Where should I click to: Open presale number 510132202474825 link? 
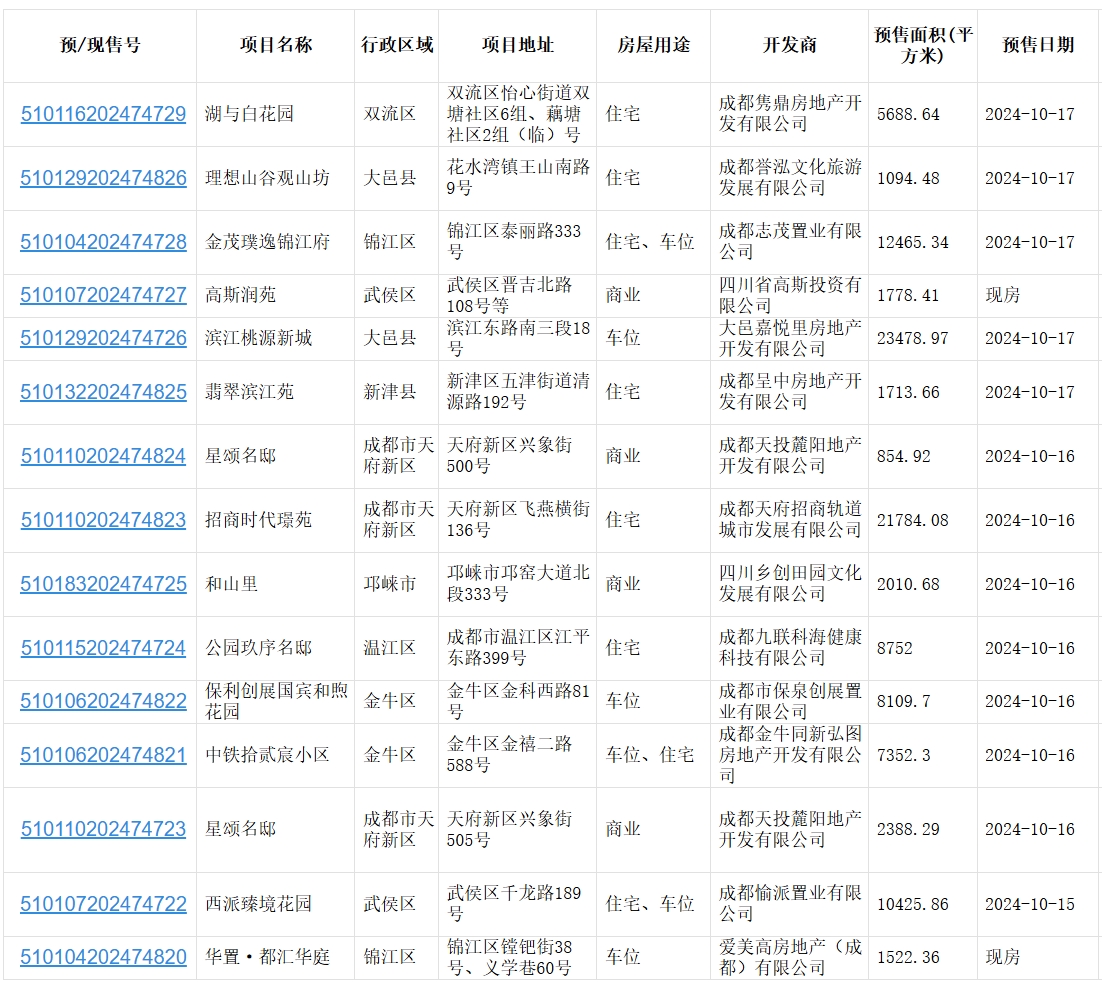tap(103, 392)
